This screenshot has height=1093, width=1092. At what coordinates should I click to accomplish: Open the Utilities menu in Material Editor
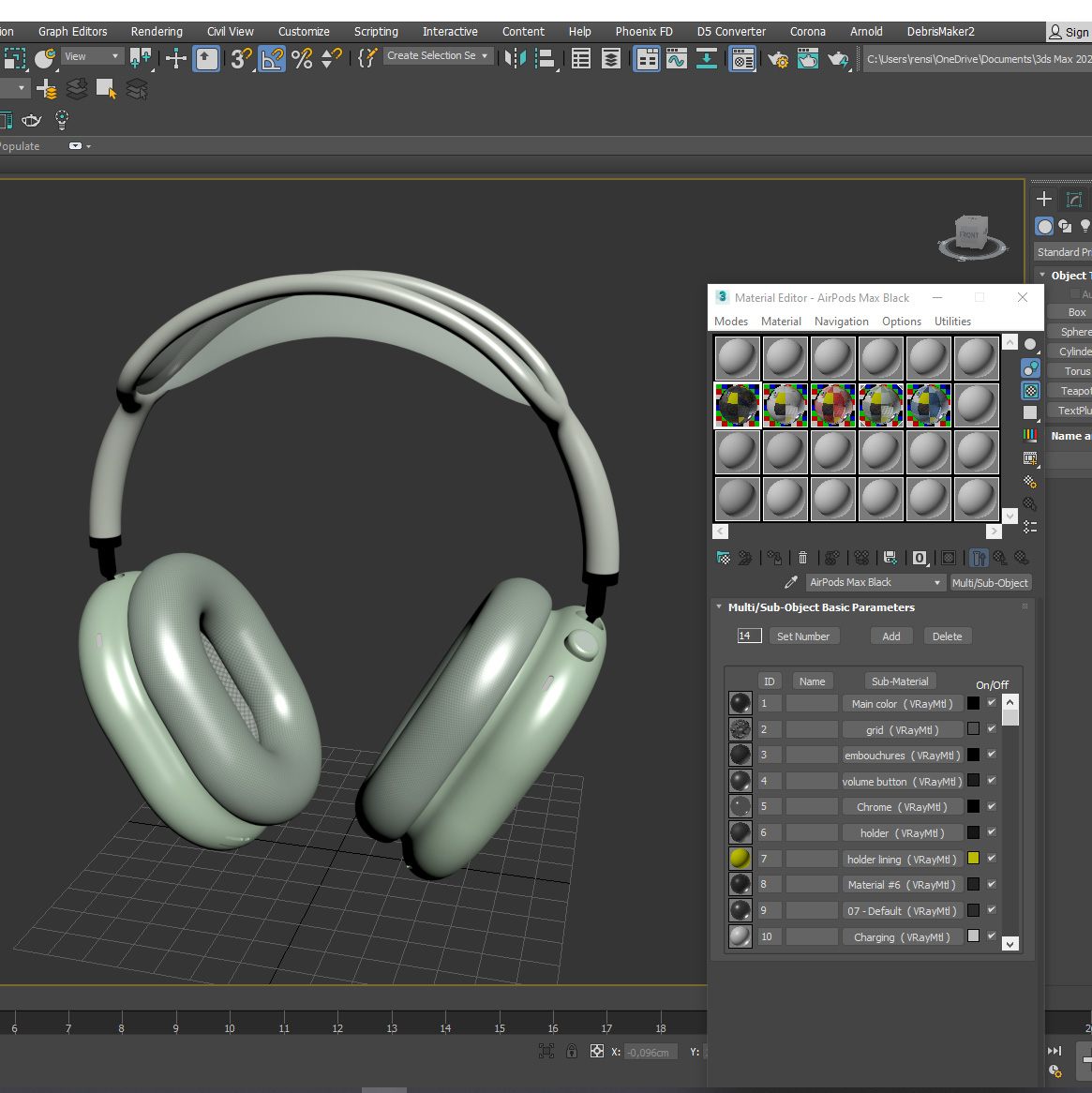point(952,322)
